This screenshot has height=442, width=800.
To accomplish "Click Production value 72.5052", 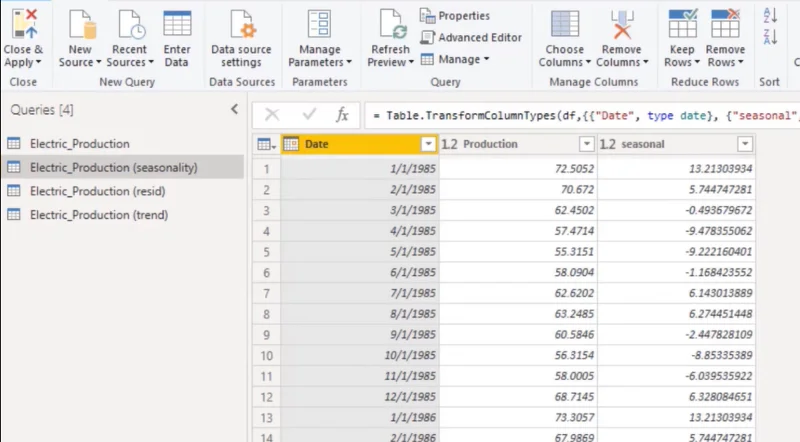I will click(518, 169).
